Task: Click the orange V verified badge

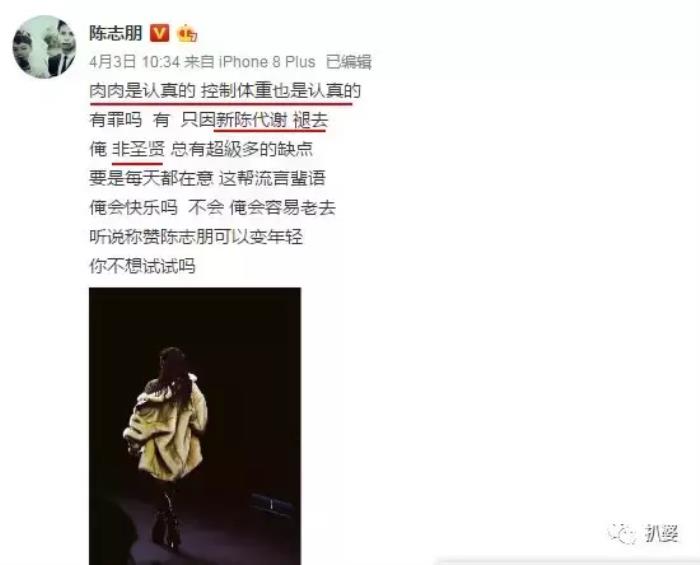Action: (159, 33)
